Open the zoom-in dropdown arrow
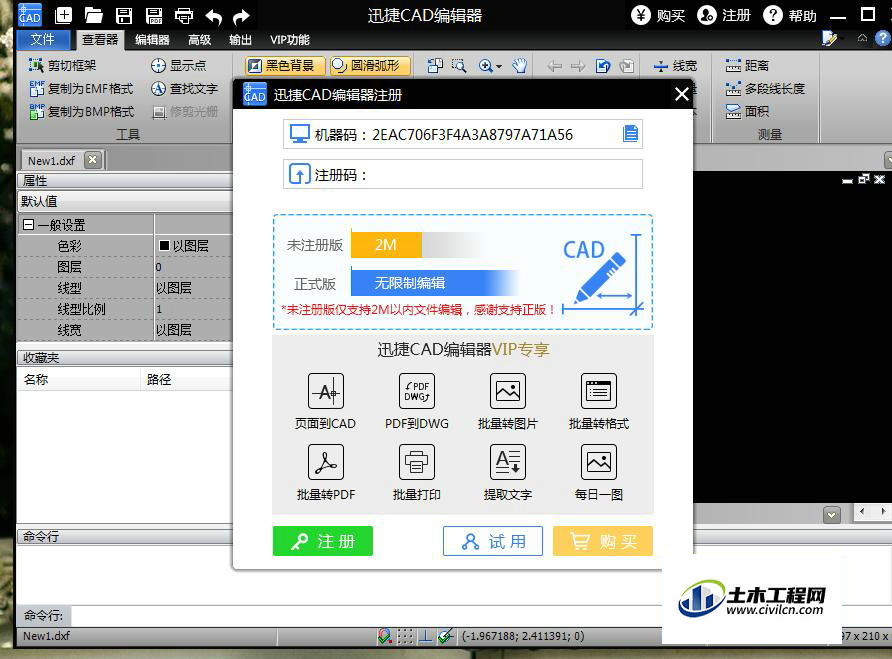The image size is (892, 659). [499, 67]
